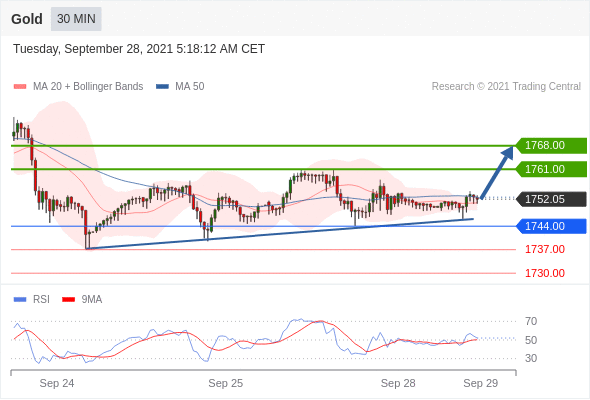Click the 1744.00 blue pivot price tag
This screenshot has height=400, width=590.
(x=551, y=226)
